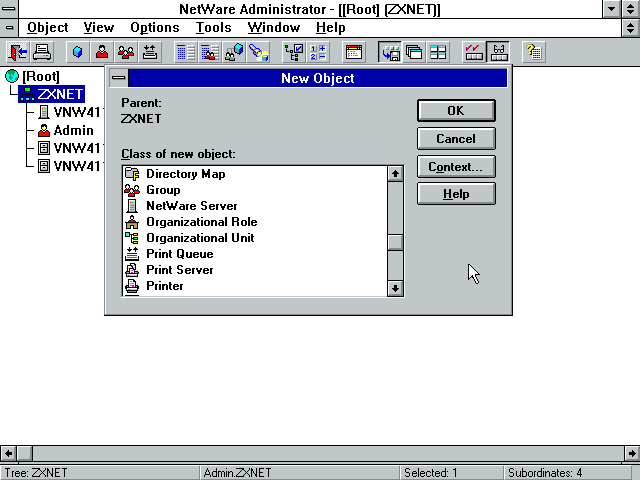Select Directory Map text in class list
Viewport: 640px width, 480px height.
[x=186, y=174]
